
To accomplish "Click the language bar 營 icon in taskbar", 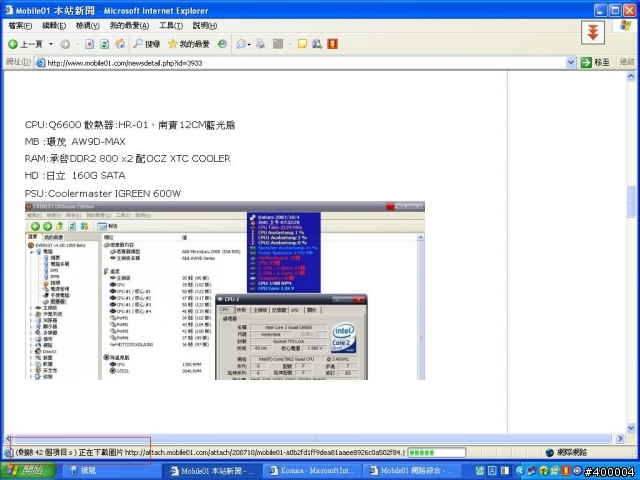I will click(479, 471).
